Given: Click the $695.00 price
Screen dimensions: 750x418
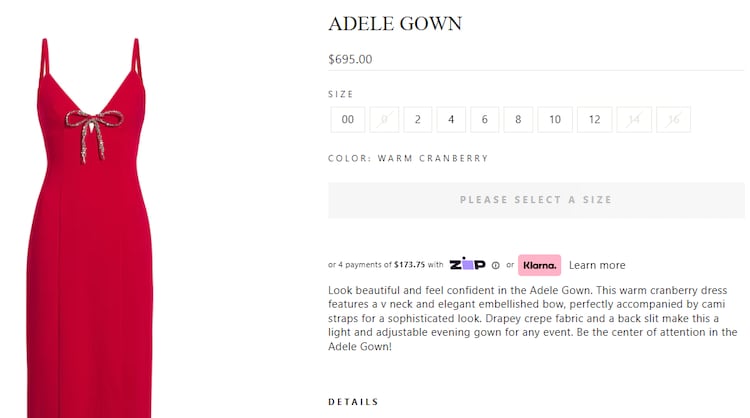Looking at the screenshot, I should pos(350,59).
